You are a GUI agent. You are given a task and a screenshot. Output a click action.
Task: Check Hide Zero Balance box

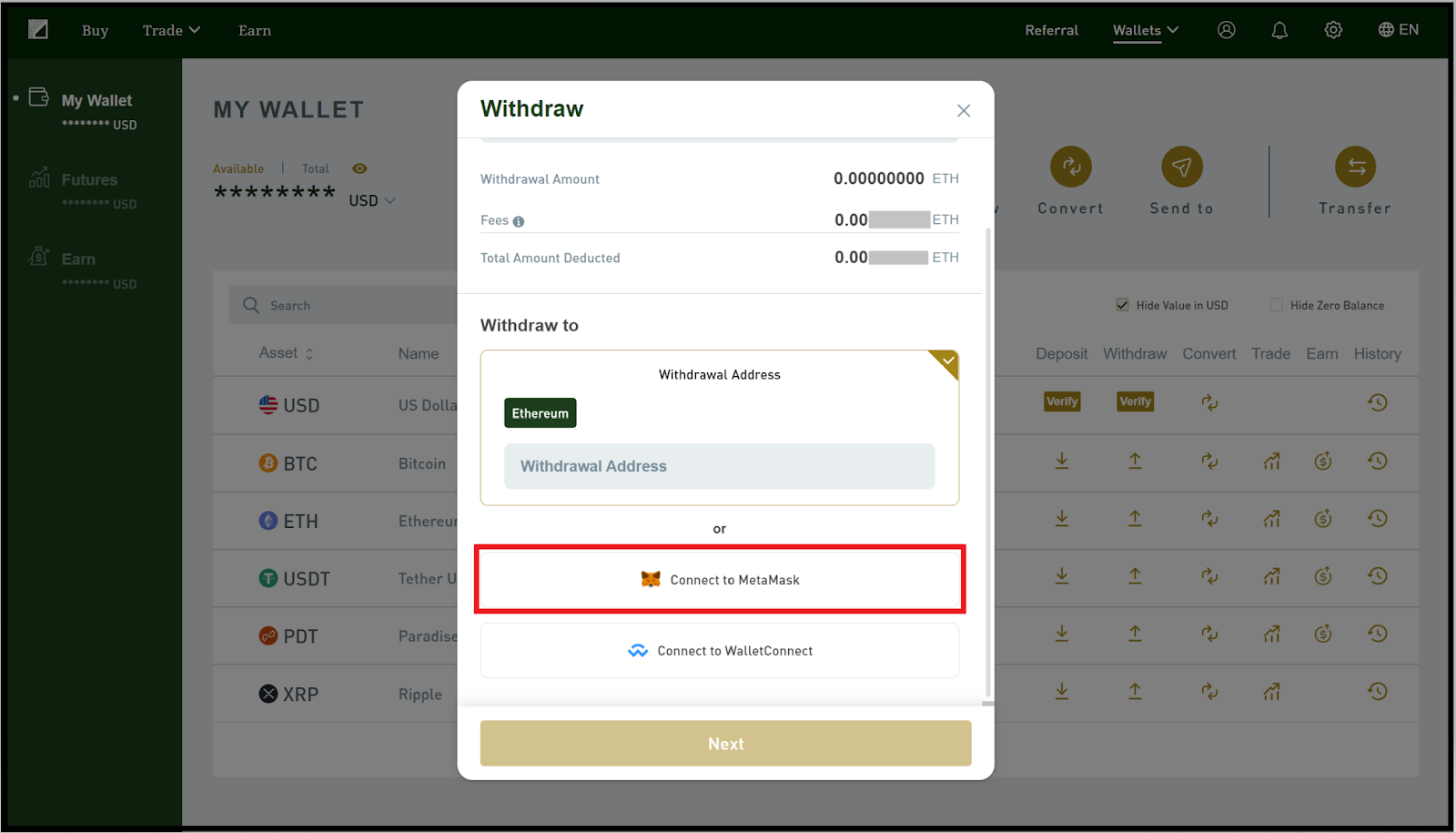coord(1277,305)
